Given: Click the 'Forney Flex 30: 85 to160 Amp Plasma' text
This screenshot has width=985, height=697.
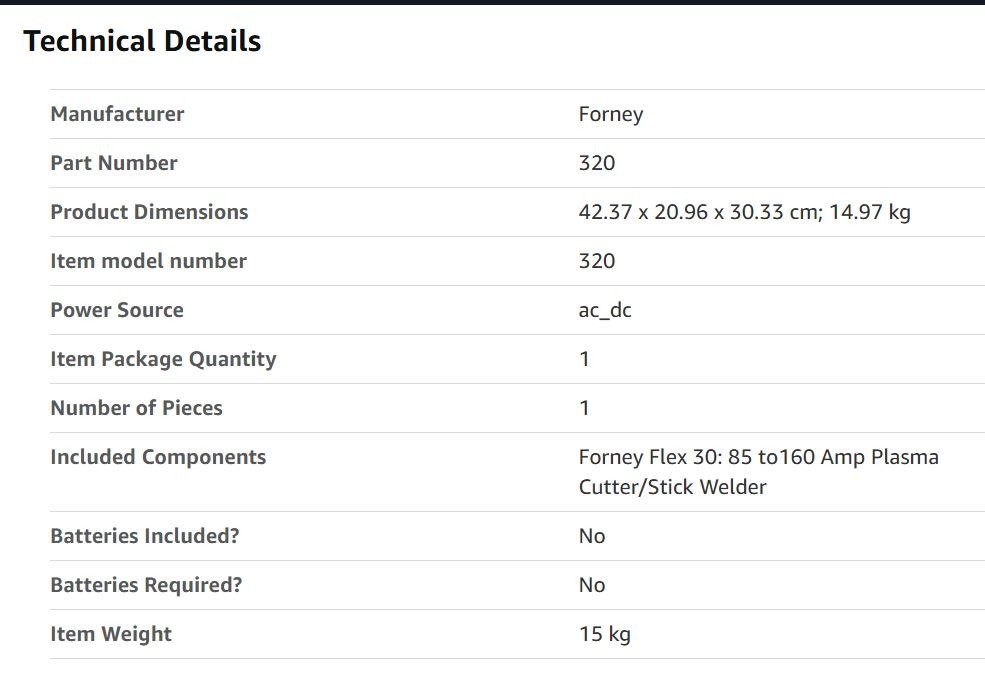Looking at the screenshot, I should (x=758, y=457).
